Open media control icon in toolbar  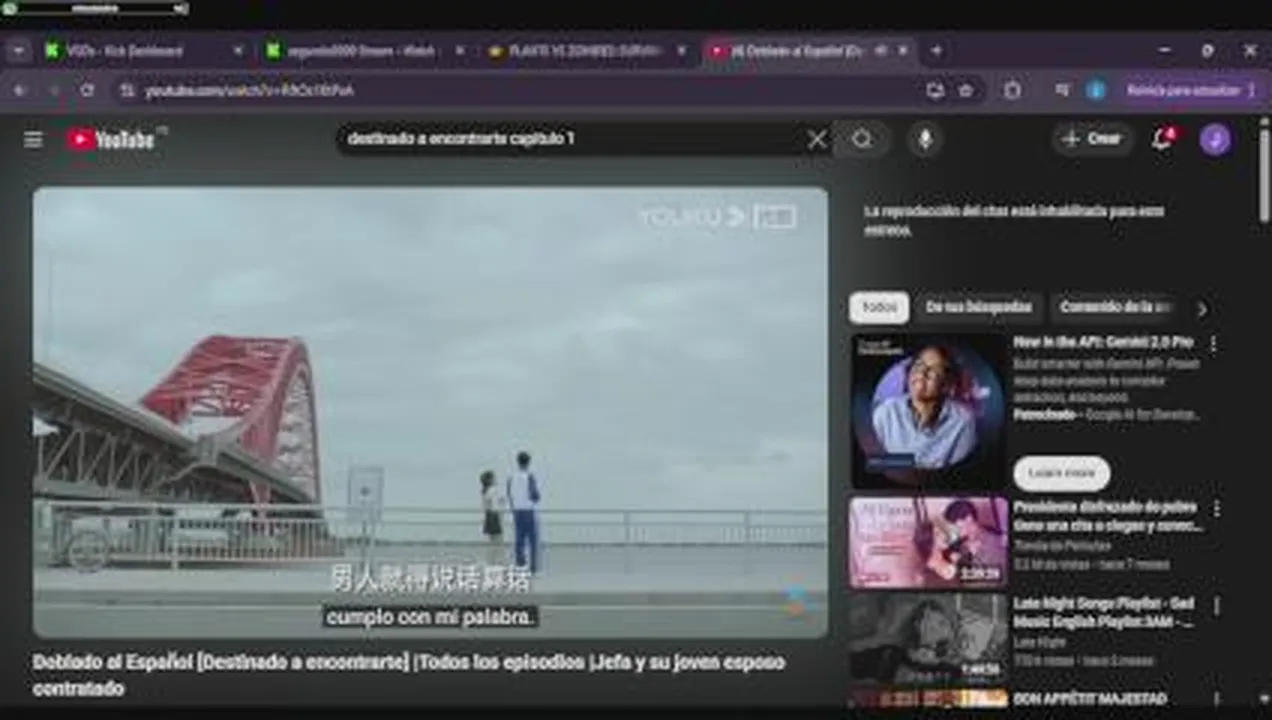tap(1062, 90)
